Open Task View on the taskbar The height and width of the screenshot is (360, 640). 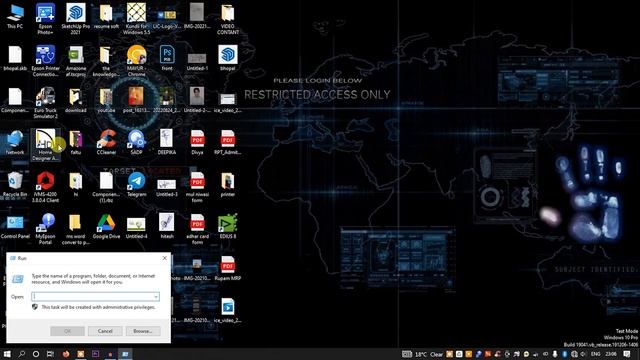tap(50, 354)
